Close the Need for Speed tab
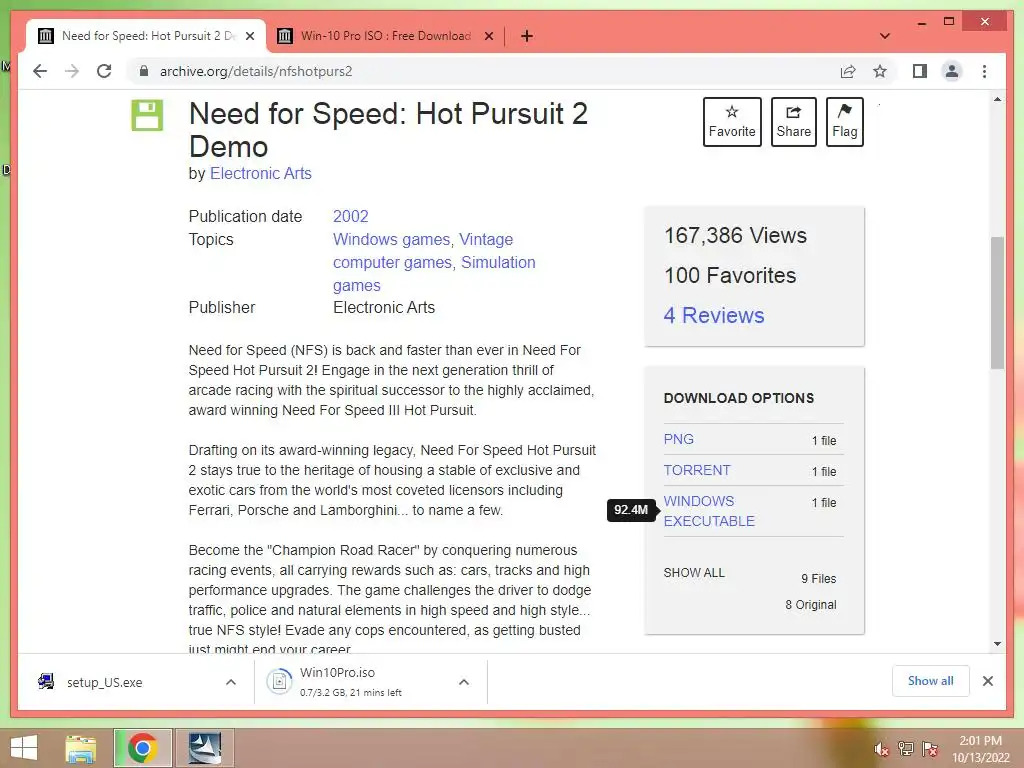The image size is (1024, 768). click(x=249, y=36)
